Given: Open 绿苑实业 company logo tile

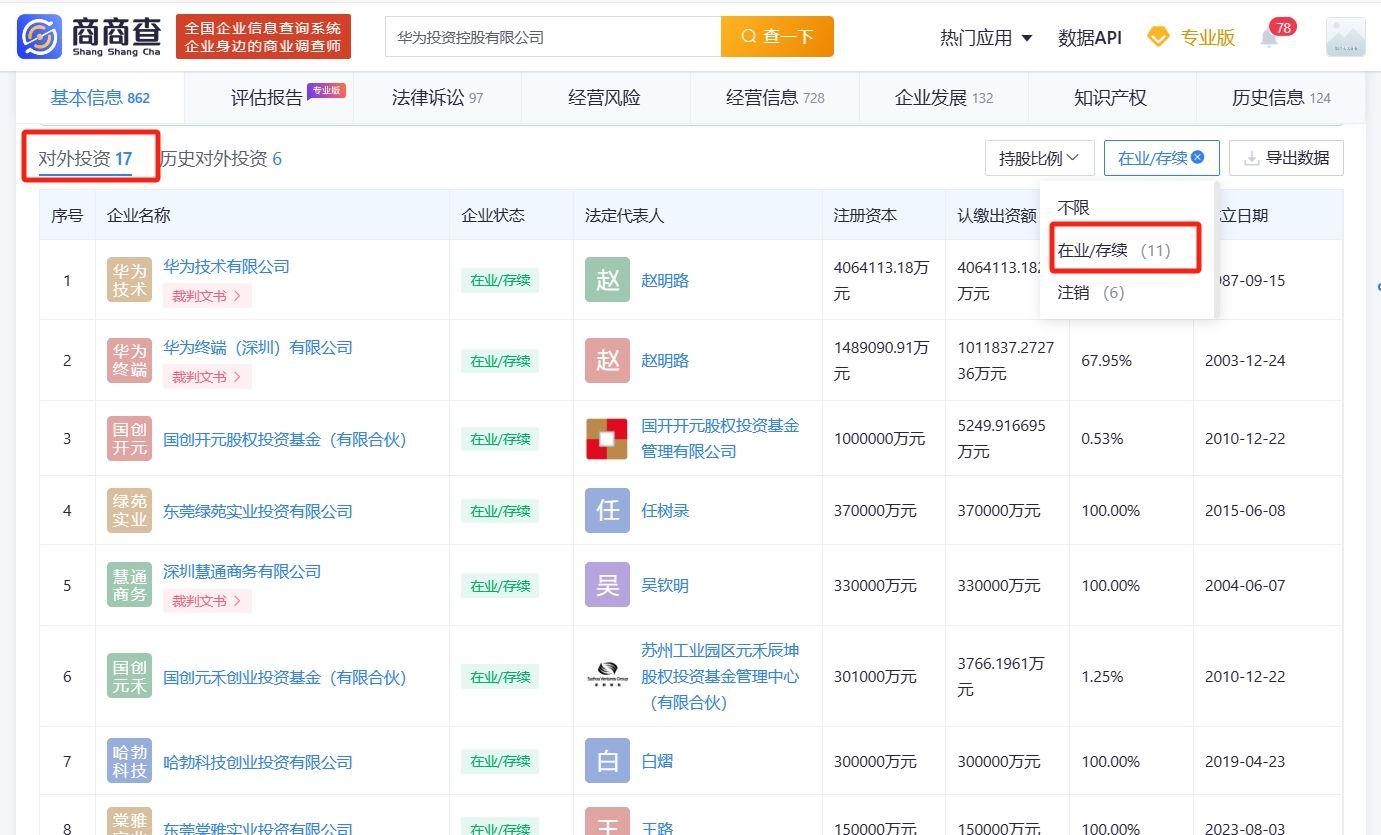Looking at the screenshot, I should tap(129, 511).
